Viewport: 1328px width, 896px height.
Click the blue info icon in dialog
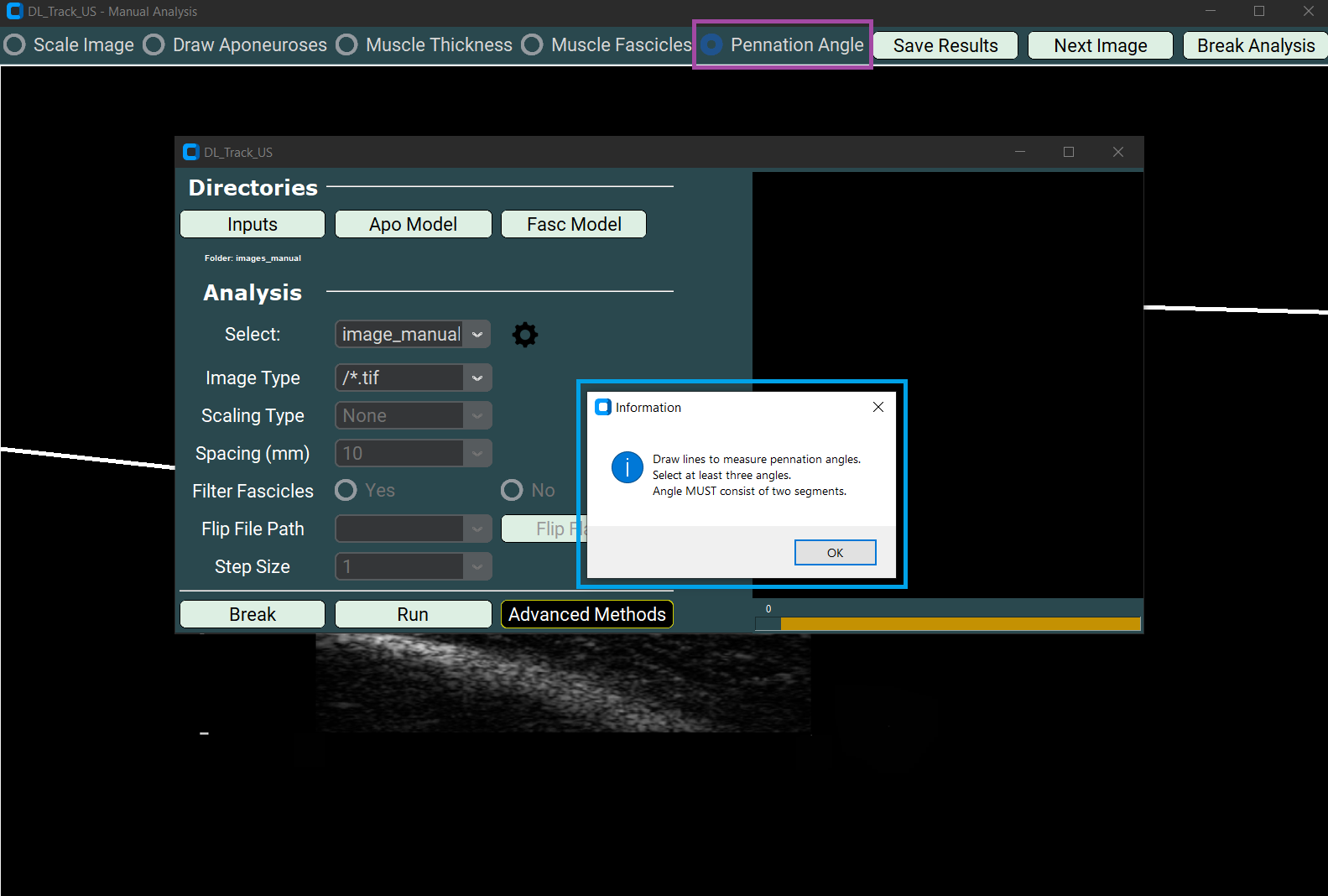(627, 467)
